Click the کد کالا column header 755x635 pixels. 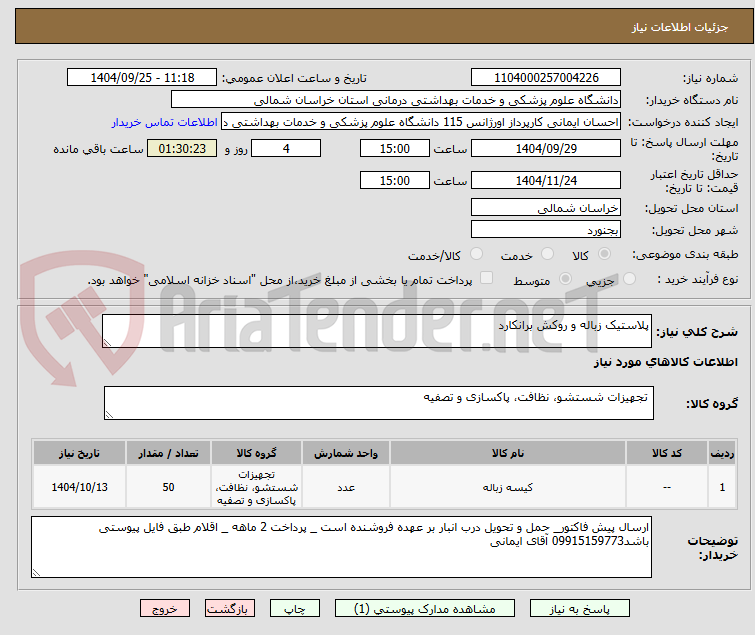click(666, 453)
